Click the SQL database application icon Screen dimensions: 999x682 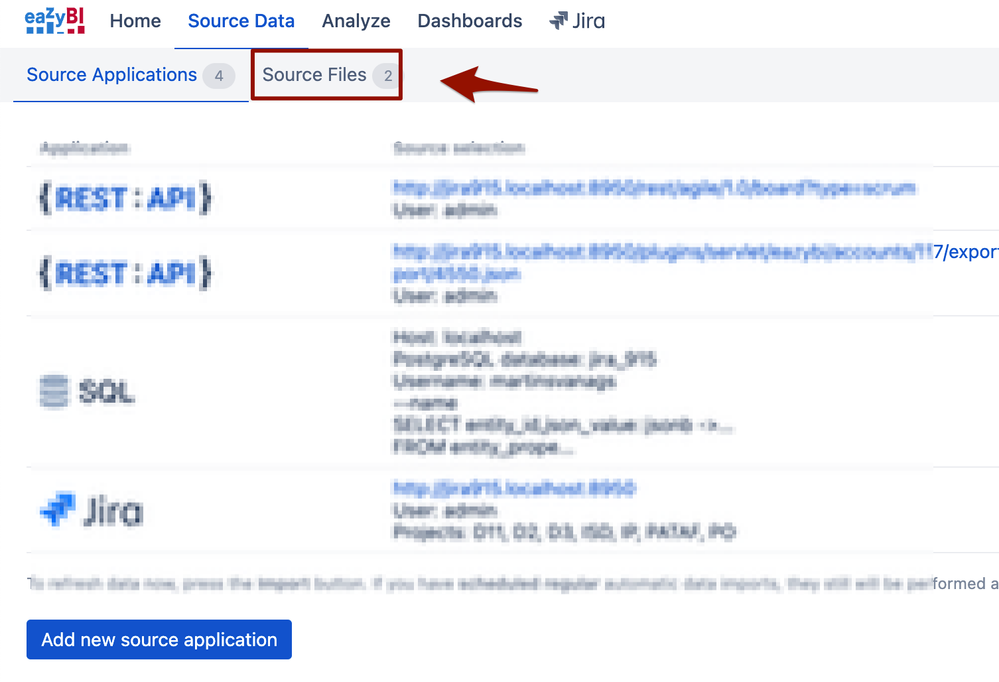[87, 391]
